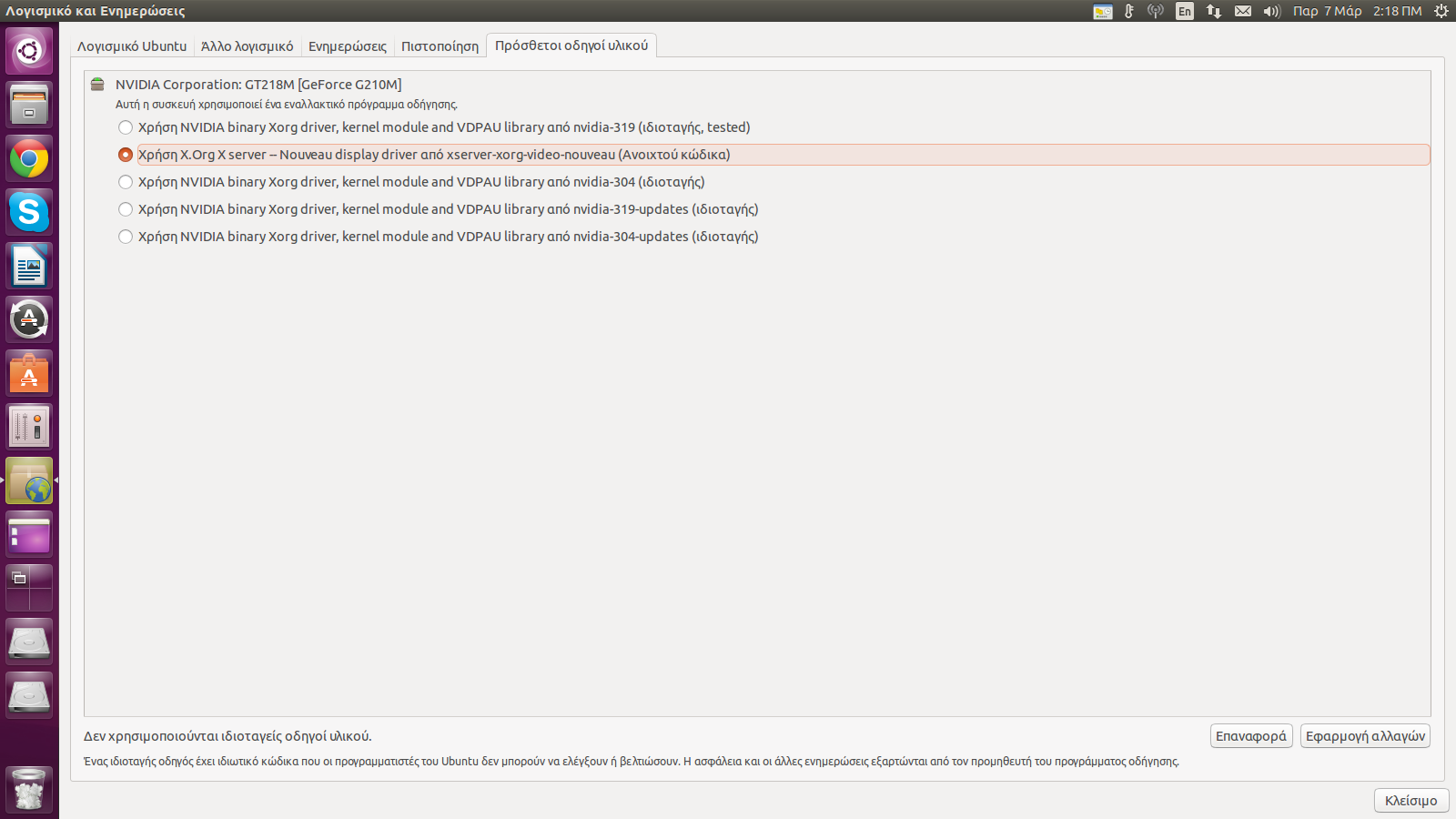
Task: Switch to the Λογισμικό Ubuntu tab
Action: point(132,46)
